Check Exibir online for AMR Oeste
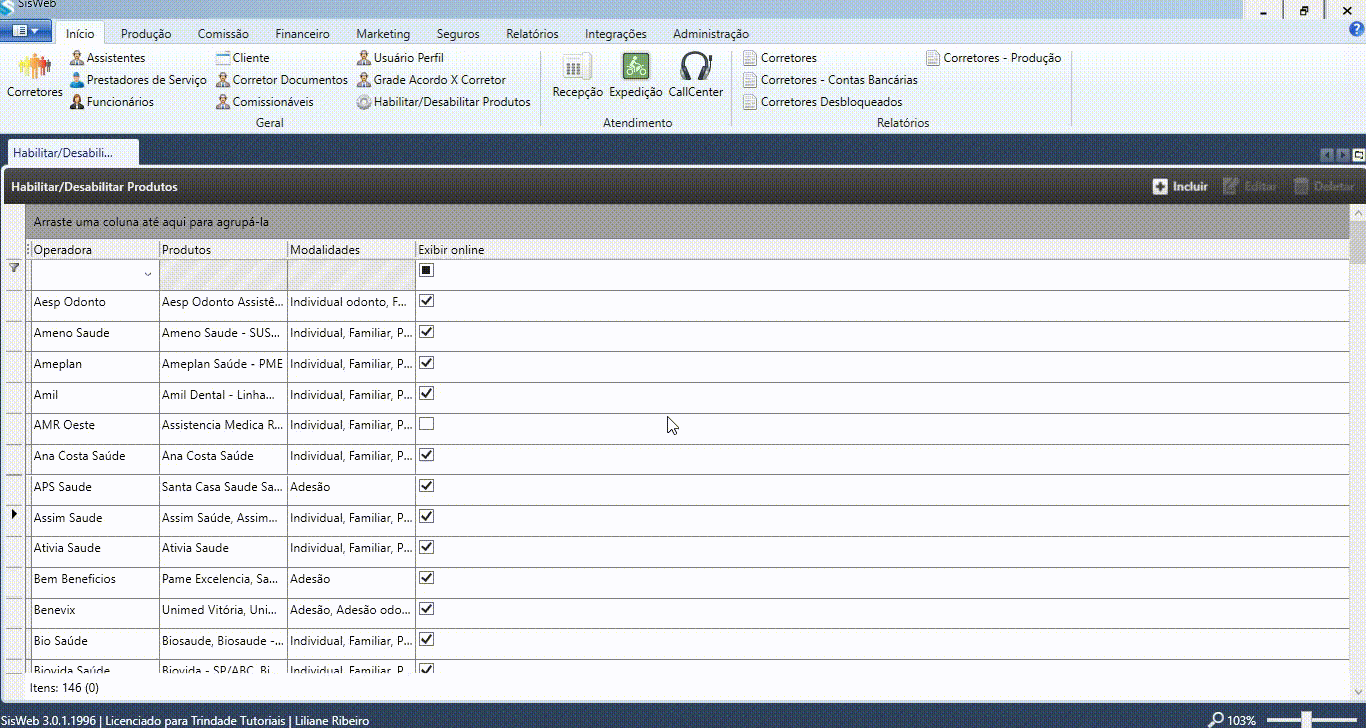Screen dimensions: 1366x728 [427, 424]
